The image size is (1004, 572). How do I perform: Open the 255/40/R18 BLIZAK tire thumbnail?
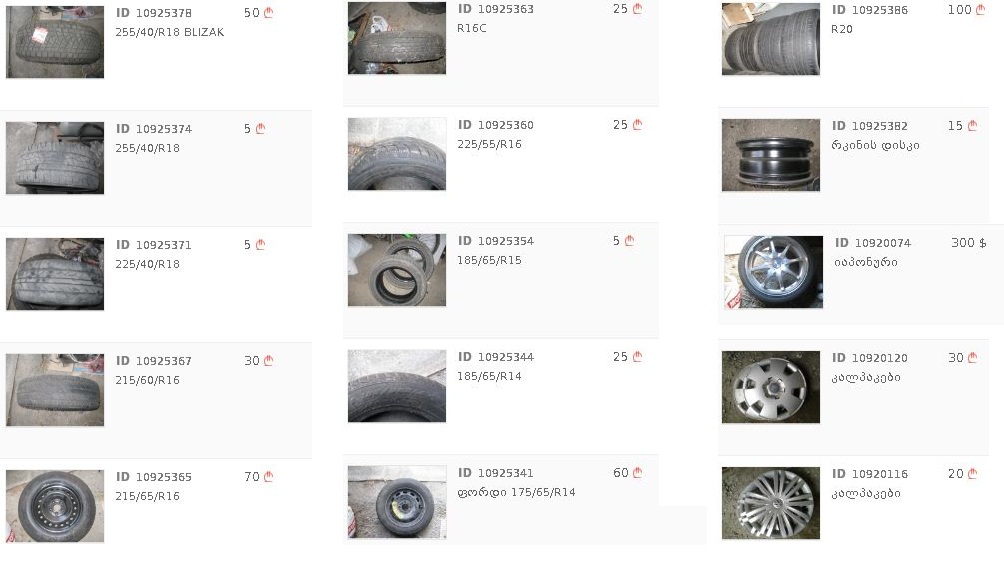click(55, 42)
